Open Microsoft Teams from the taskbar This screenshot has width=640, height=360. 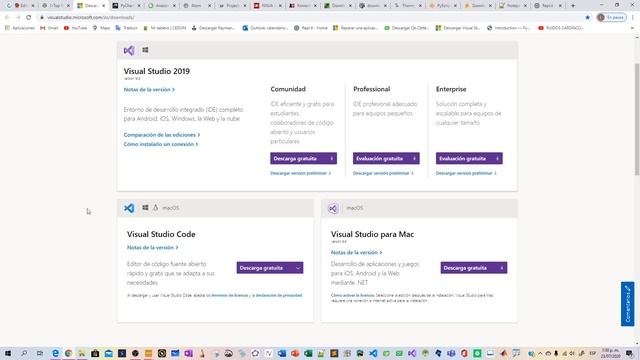coord(451,353)
